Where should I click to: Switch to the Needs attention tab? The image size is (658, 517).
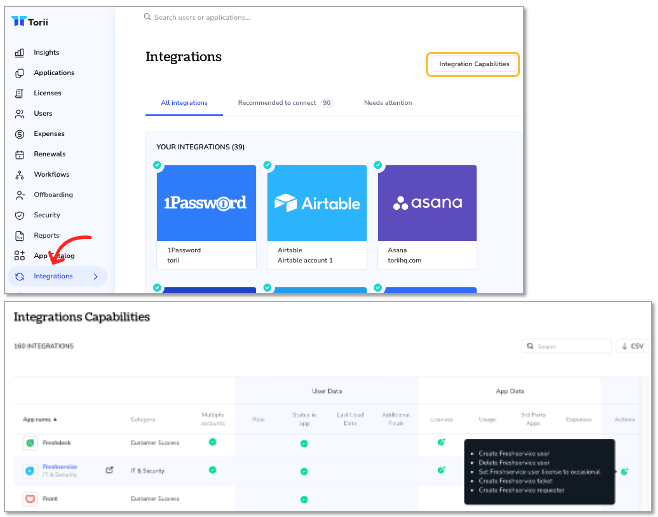click(388, 103)
